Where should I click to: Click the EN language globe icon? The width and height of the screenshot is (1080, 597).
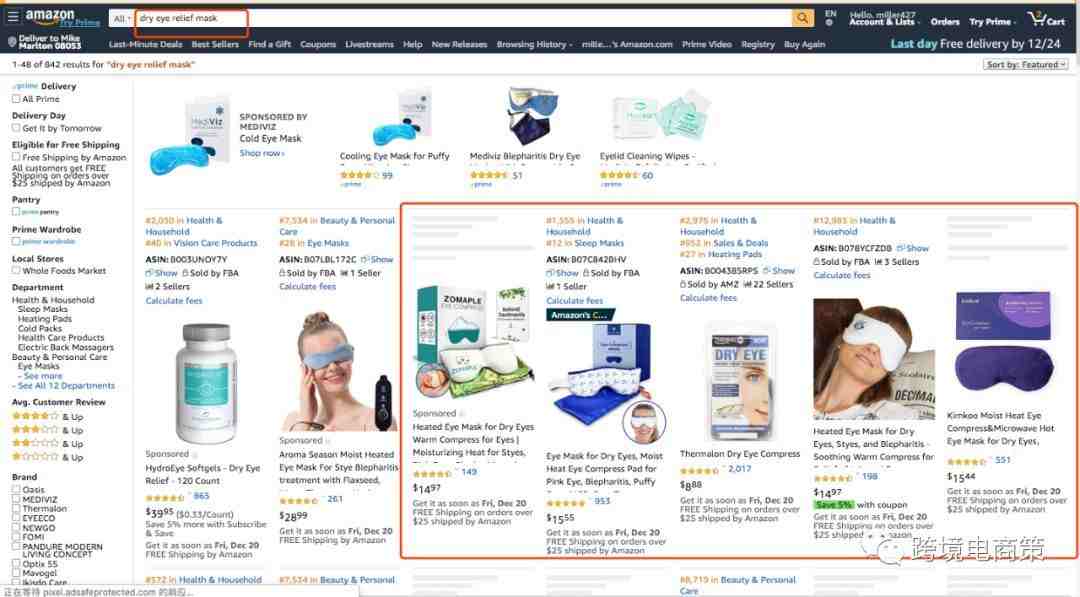tap(830, 18)
